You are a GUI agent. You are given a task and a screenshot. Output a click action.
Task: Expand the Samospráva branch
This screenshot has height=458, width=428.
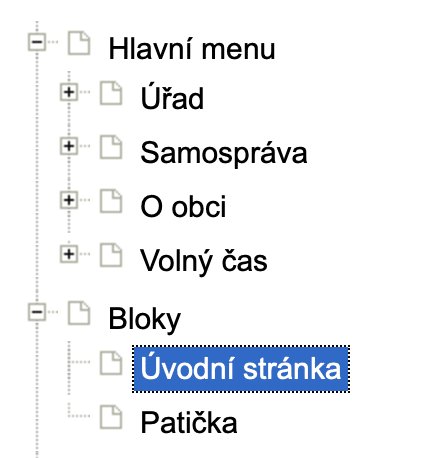point(69,146)
